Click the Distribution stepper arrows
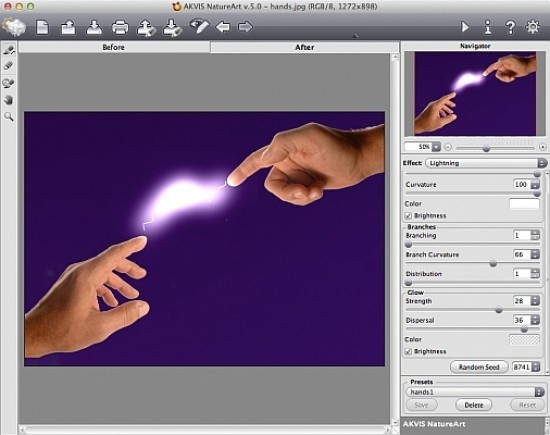The image size is (550, 435). (x=535, y=273)
